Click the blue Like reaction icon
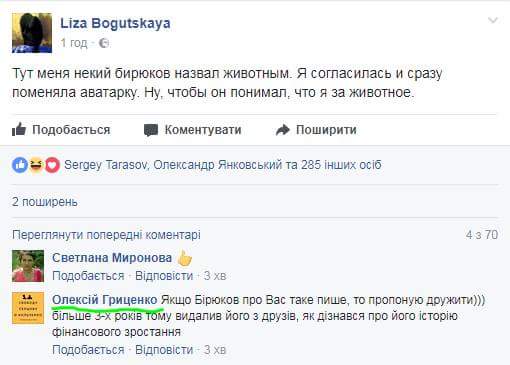Image resolution: width=510 pixels, height=365 pixels. 20,165
